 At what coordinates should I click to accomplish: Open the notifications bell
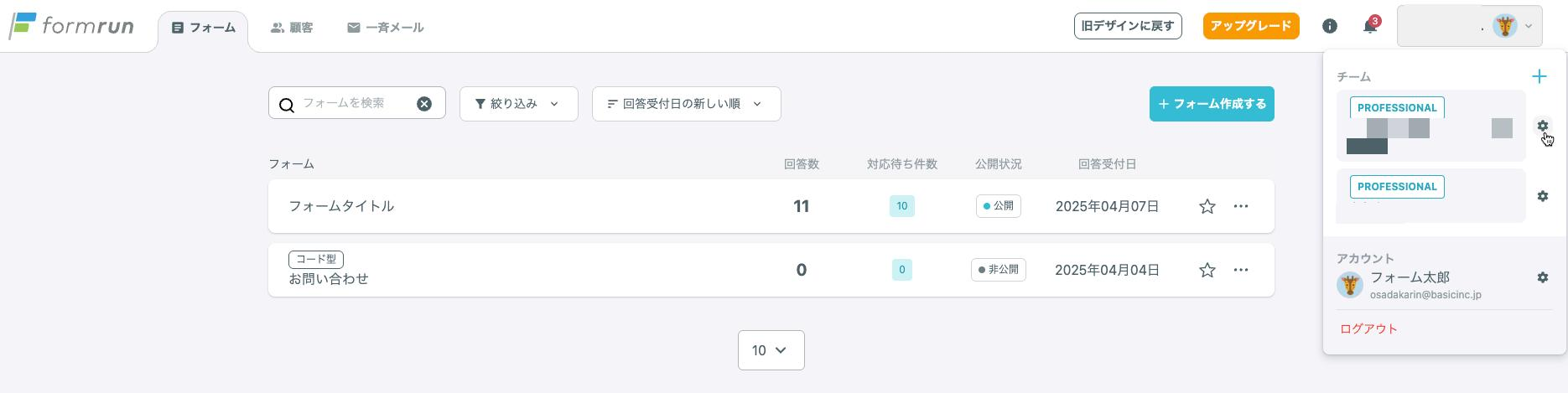(1370, 26)
